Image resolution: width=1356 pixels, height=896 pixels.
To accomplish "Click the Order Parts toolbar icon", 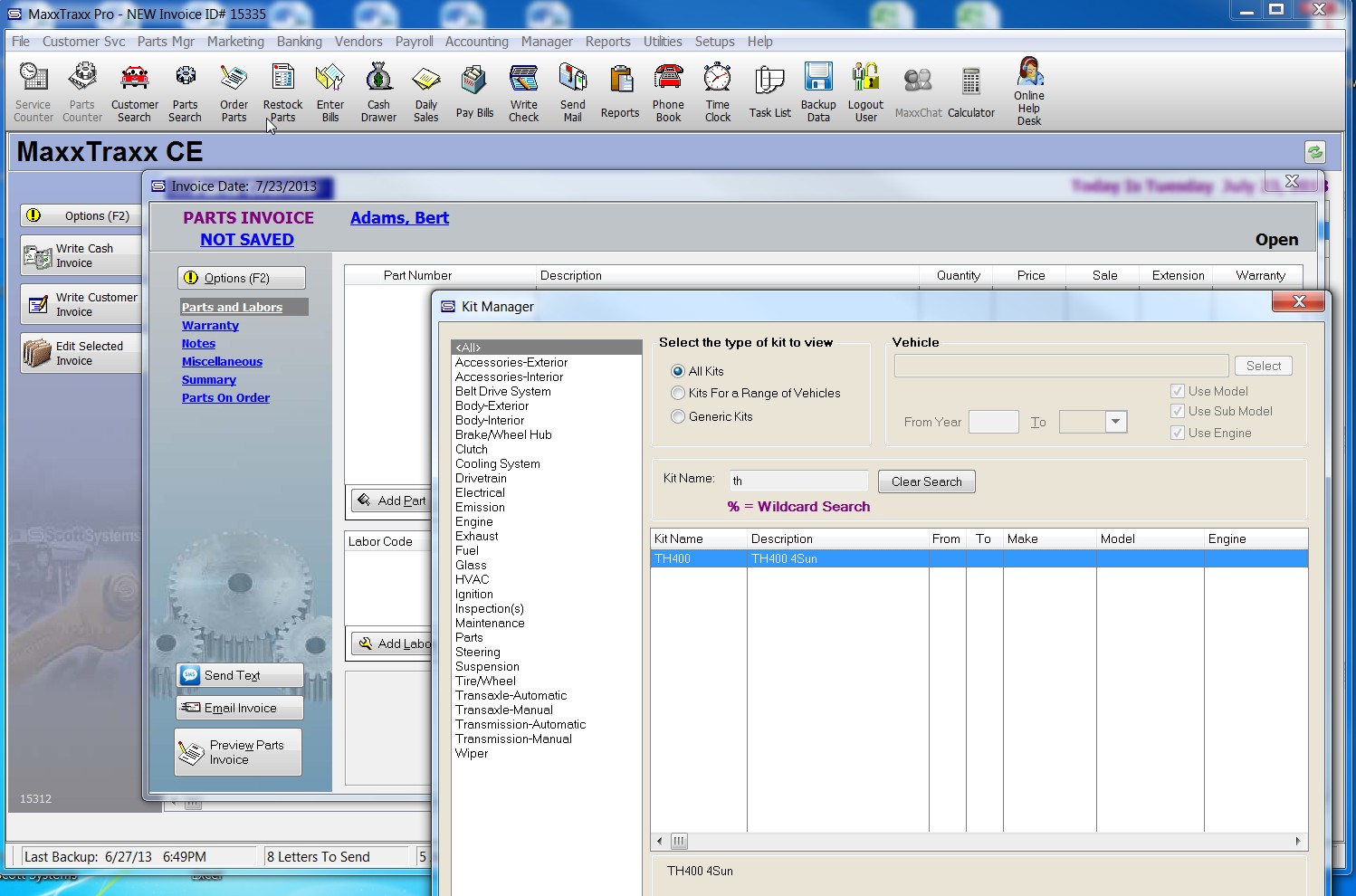I will click(234, 92).
